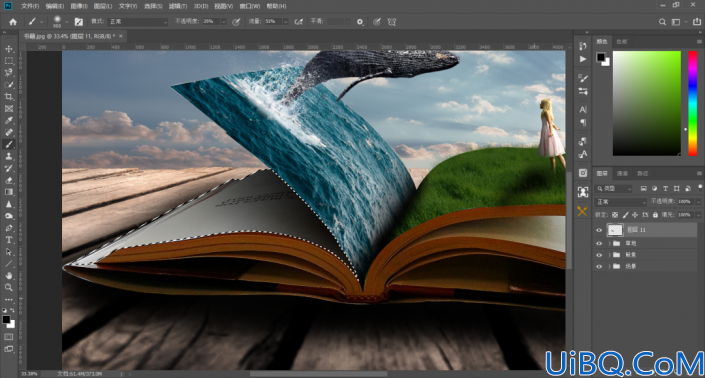Open the 编辑(E) menu

click(55, 6)
